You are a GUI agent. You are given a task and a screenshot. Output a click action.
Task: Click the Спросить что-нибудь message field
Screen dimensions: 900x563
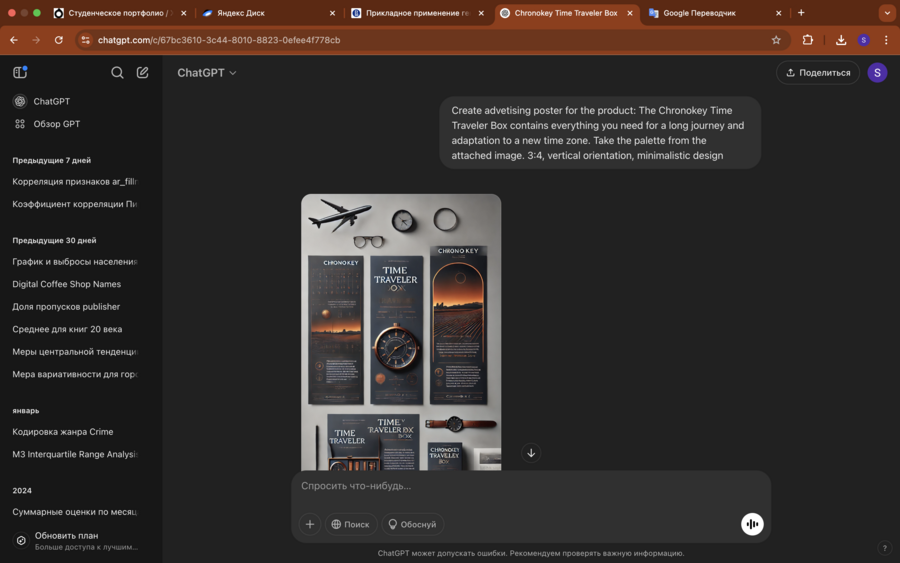pyautogui.click(x=531, y=486)
